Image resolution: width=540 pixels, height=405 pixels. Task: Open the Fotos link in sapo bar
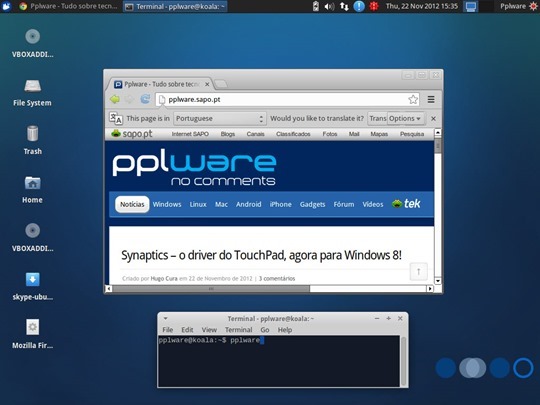coord(330,134)
